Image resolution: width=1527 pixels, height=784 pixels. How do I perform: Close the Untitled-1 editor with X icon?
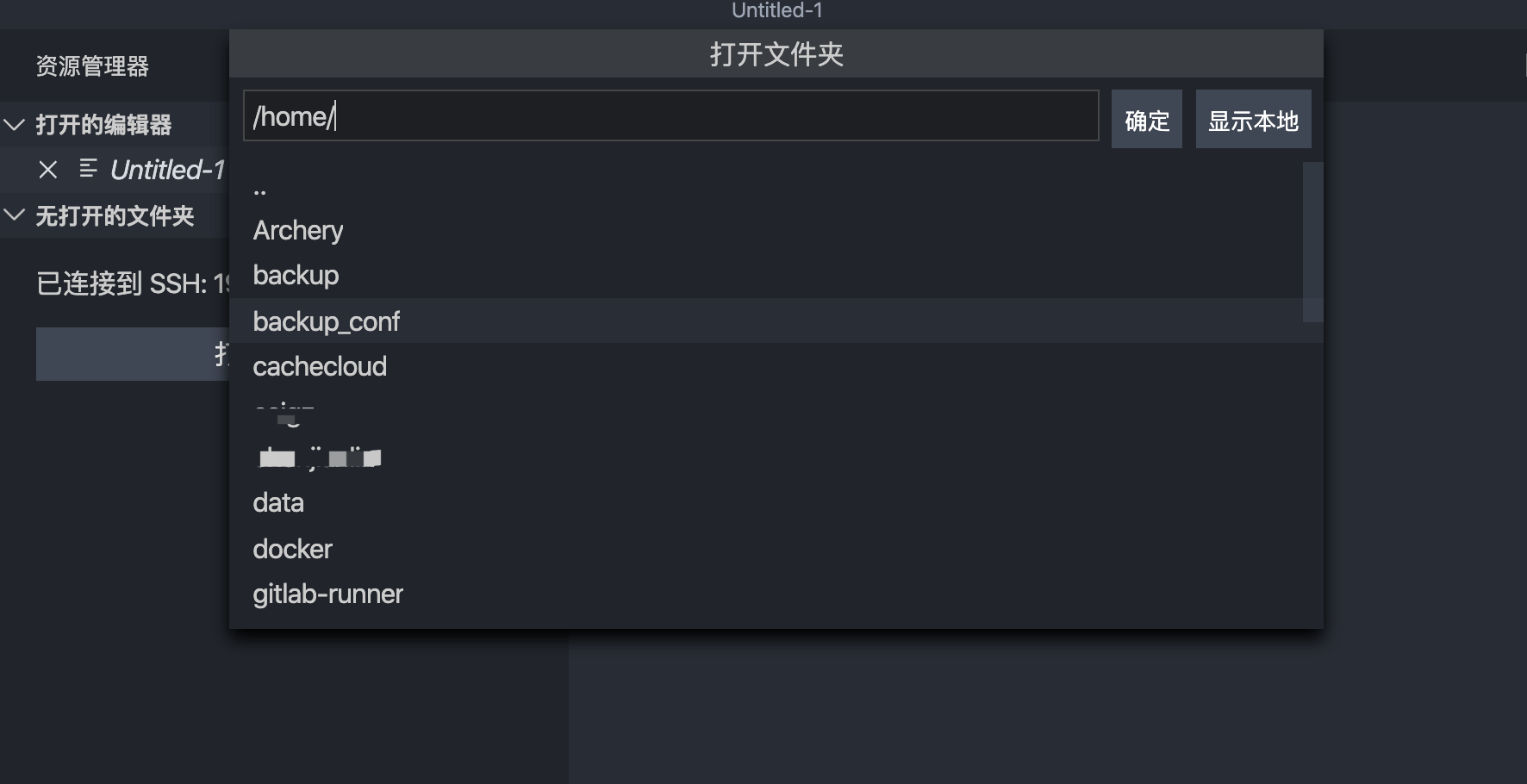click(48, 170)
